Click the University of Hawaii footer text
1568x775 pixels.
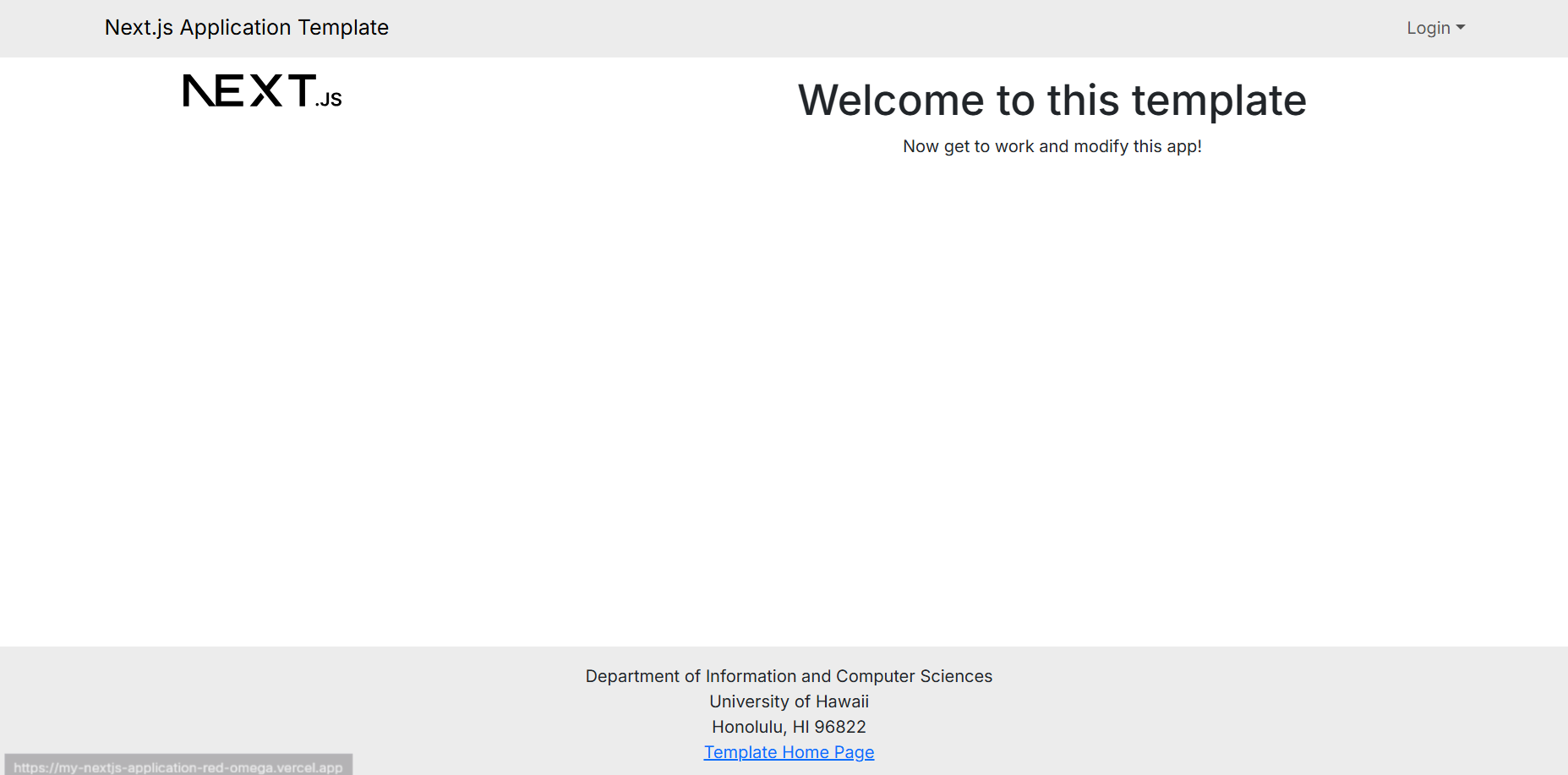(x=789, y=701)
